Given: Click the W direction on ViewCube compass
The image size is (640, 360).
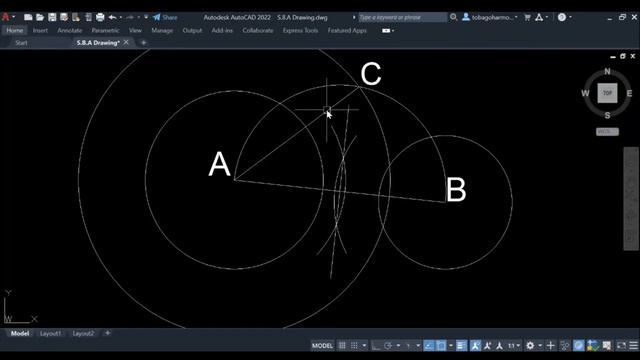Looking at the screenshot, I should (x=585, y=93).
